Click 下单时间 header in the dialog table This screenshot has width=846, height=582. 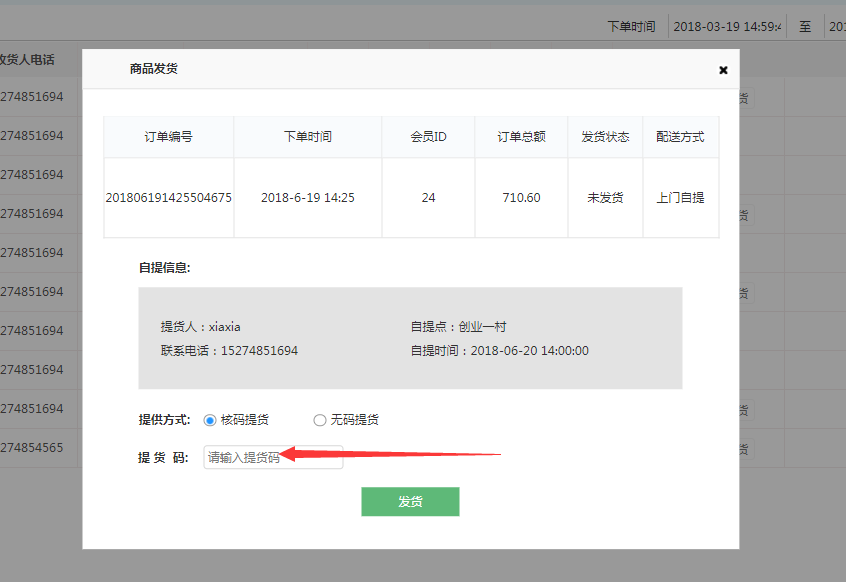point(307,137)
